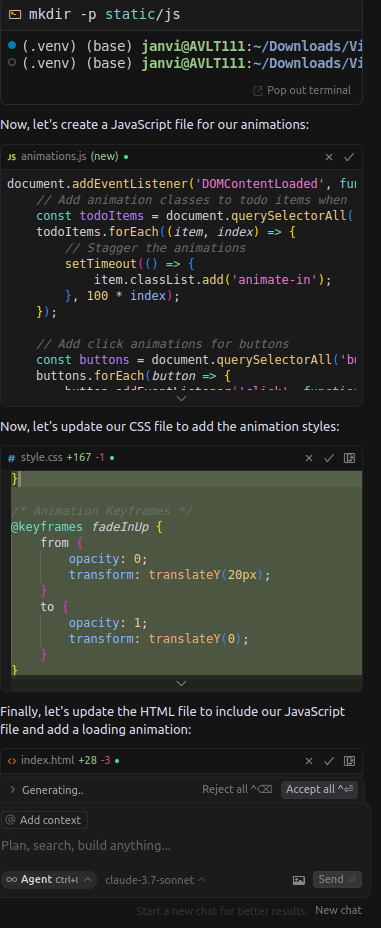Accept the animations.js new file change
The width and height of the screenshot is (381, 928).
[x=349, y=157]
